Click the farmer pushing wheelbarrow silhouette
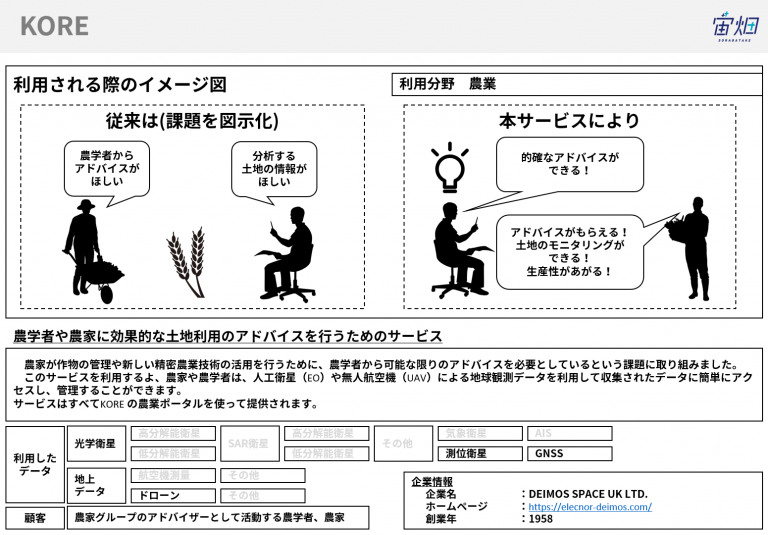768x535 pixels. pos(93,251)
